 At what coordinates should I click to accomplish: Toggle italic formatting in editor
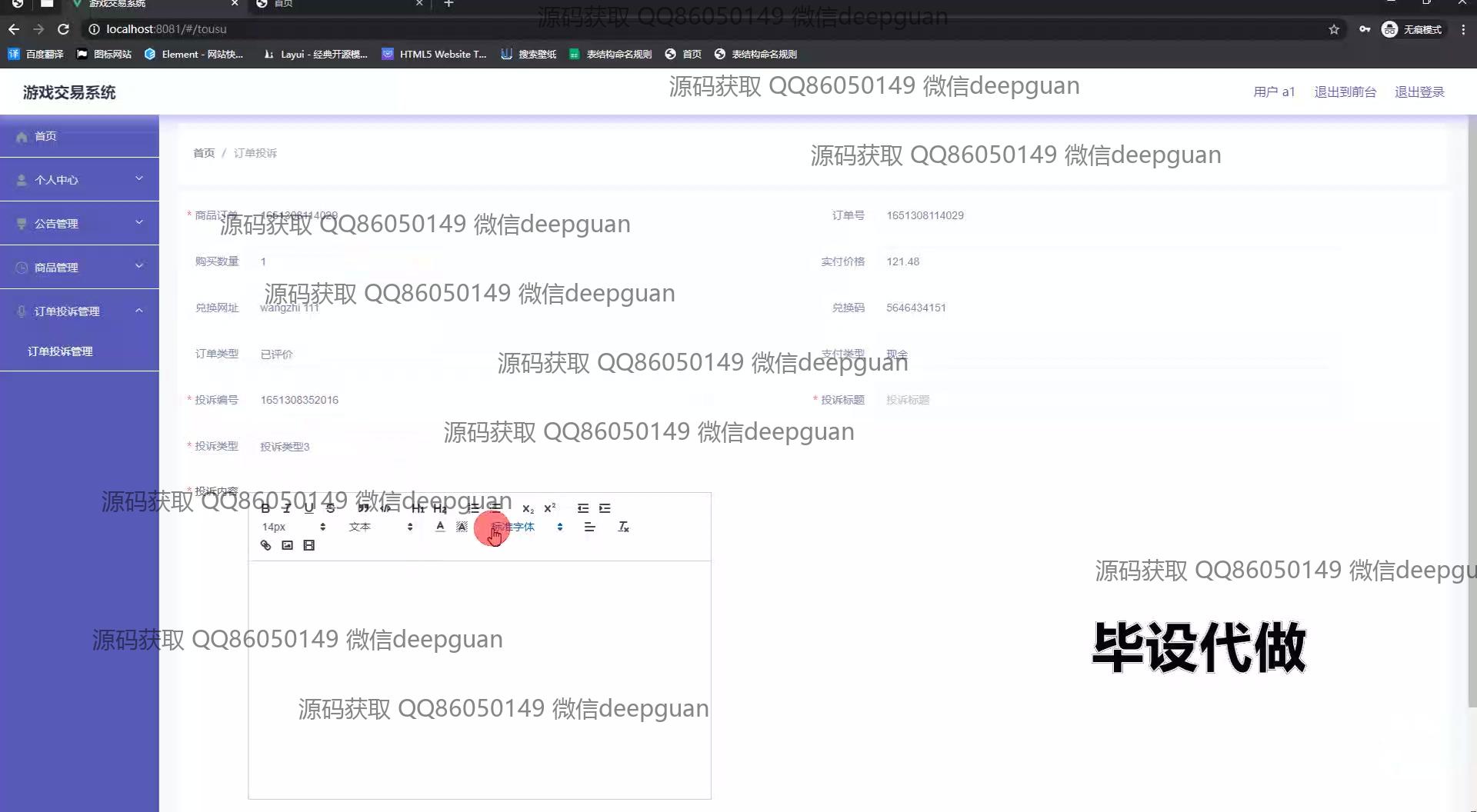287,508
